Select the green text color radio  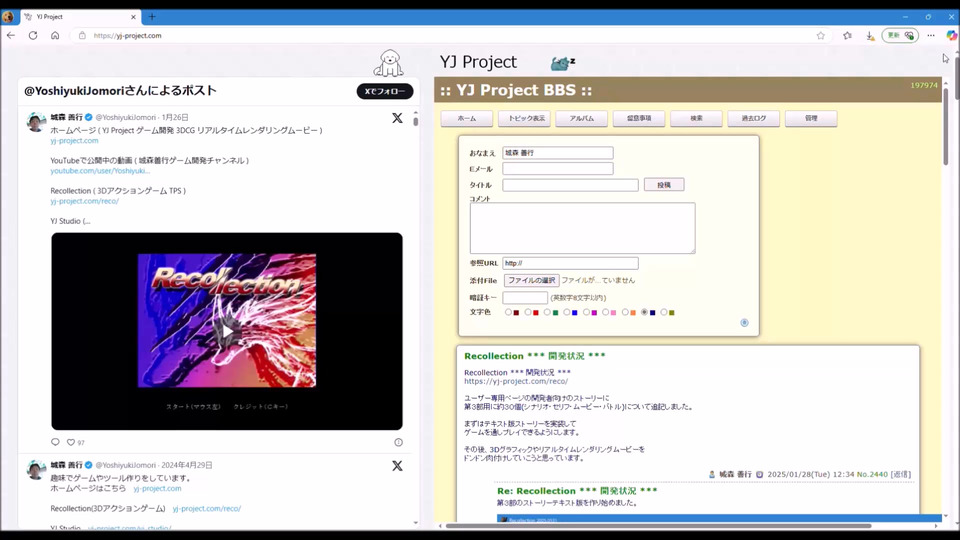547,312
